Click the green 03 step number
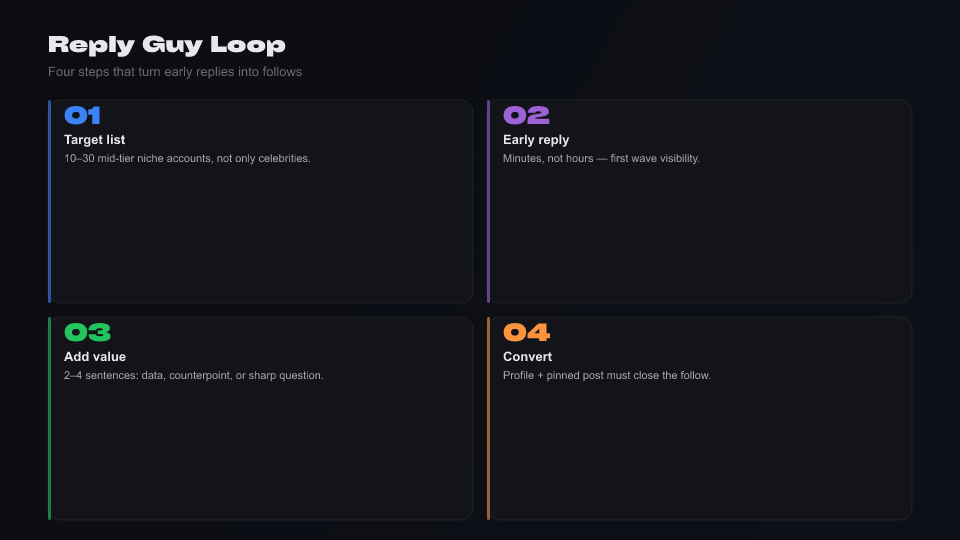Viewport: 960px width, 540px height. click(x=88, y=332)
